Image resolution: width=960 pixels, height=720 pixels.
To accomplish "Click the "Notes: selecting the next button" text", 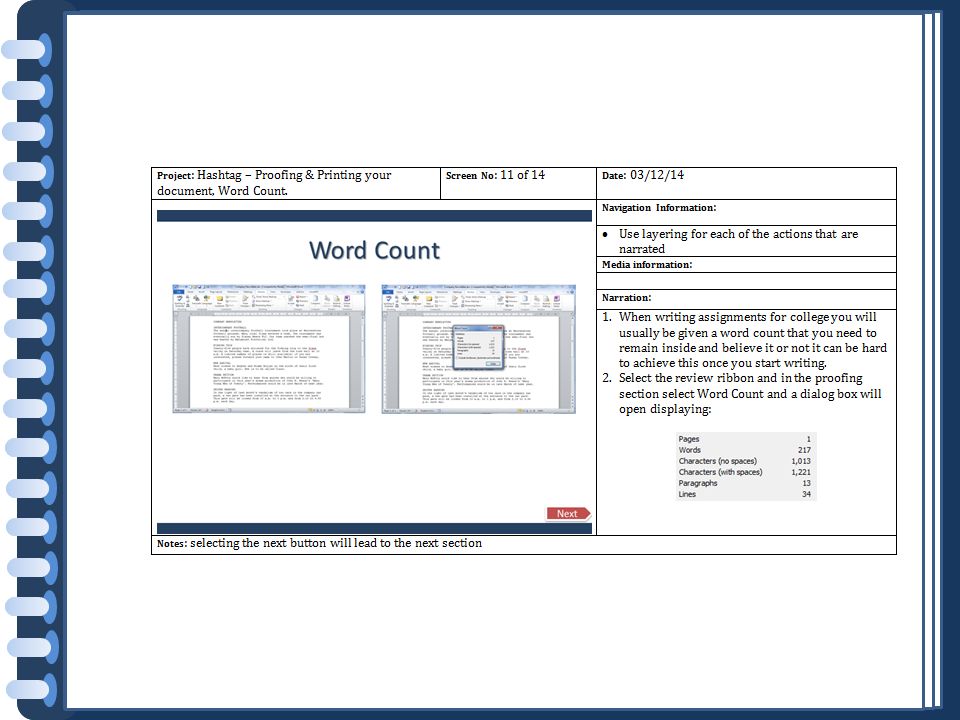I will tap(319, 543).
